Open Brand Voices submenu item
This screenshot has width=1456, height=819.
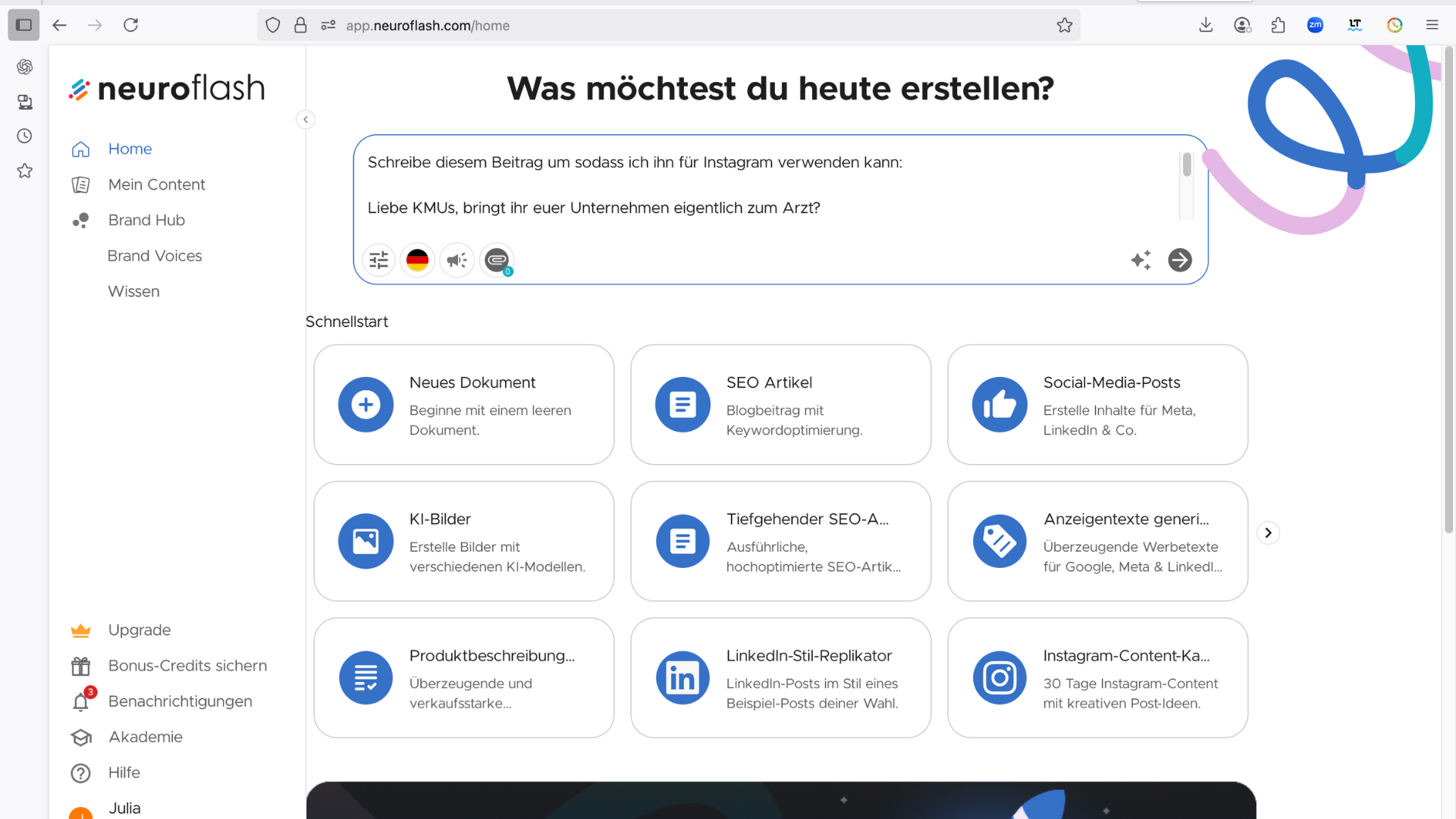pos(155,256)
